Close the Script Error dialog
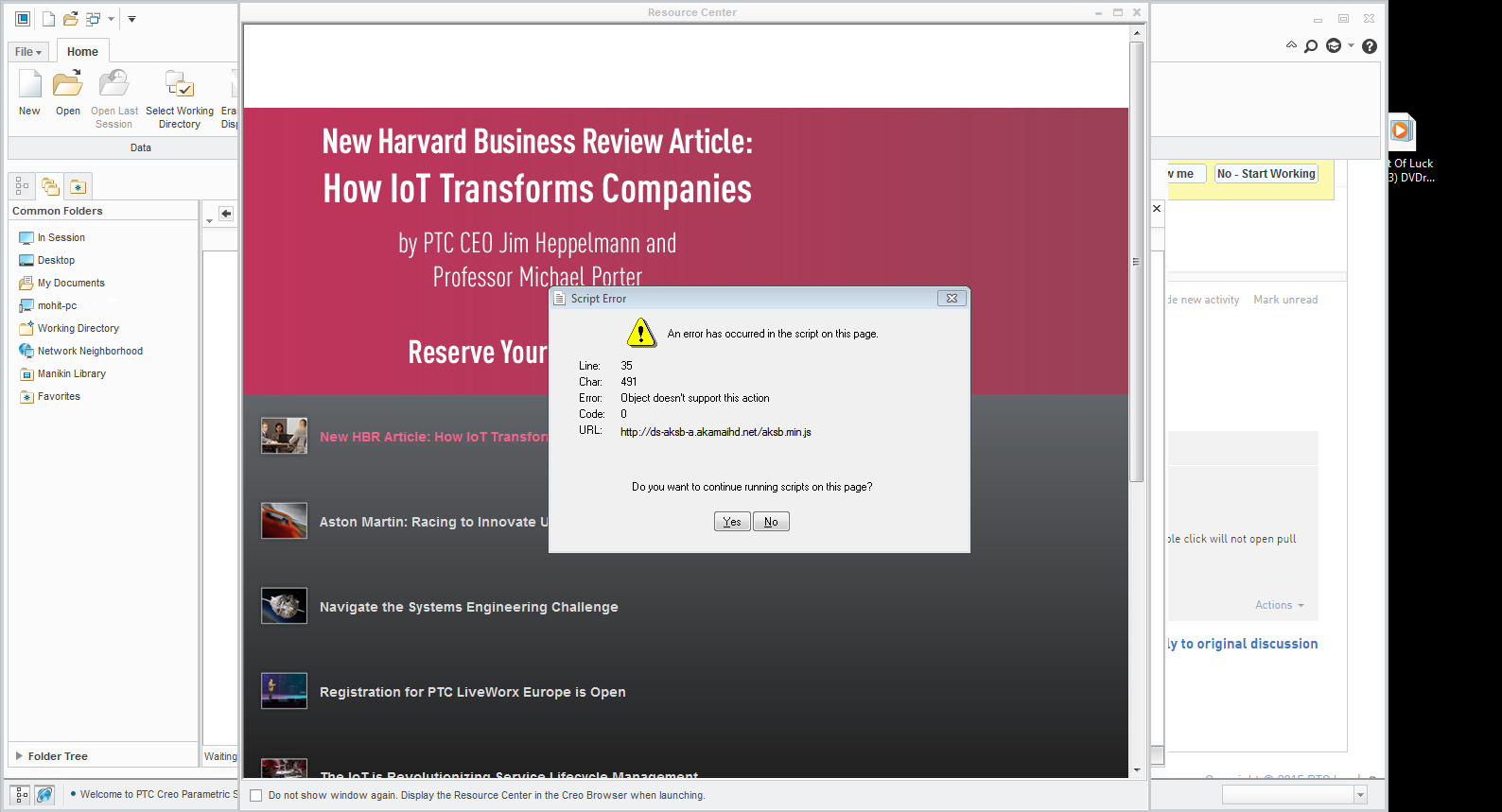1502x812 pixels. (x=952, y=299)
